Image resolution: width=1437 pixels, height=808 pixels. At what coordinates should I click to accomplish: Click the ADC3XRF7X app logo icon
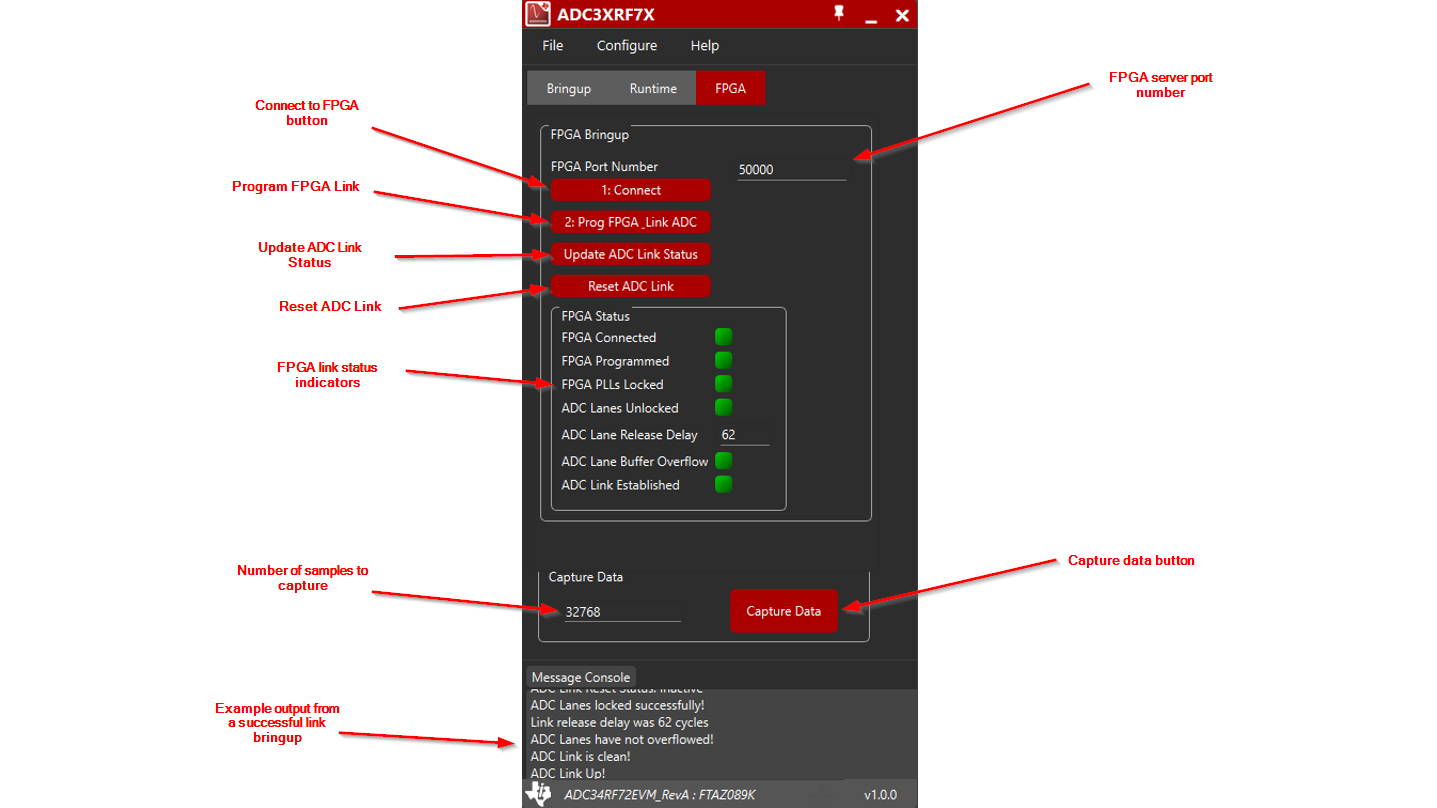coord(538,14)
